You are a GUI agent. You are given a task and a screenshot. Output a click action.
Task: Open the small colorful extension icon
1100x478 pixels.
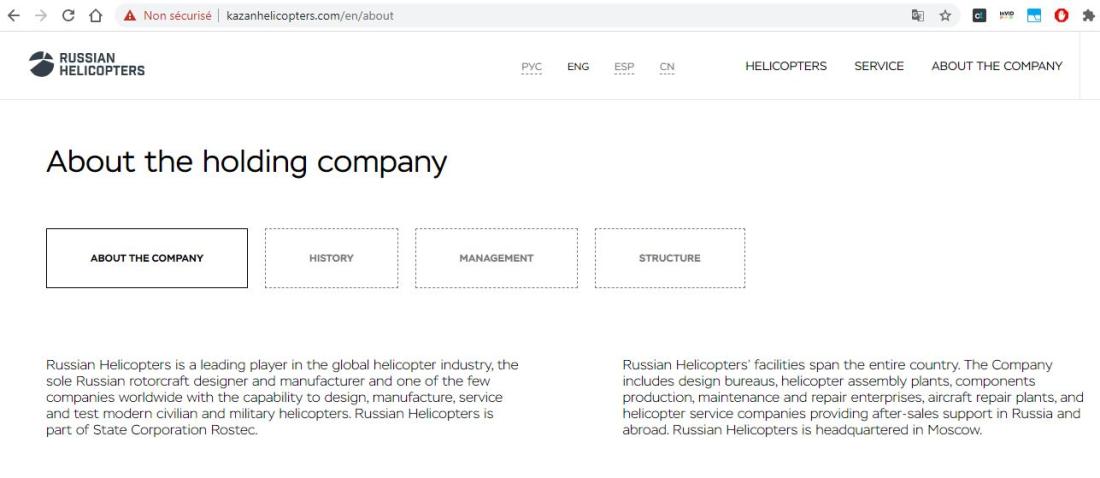(x=1007, y=15)
